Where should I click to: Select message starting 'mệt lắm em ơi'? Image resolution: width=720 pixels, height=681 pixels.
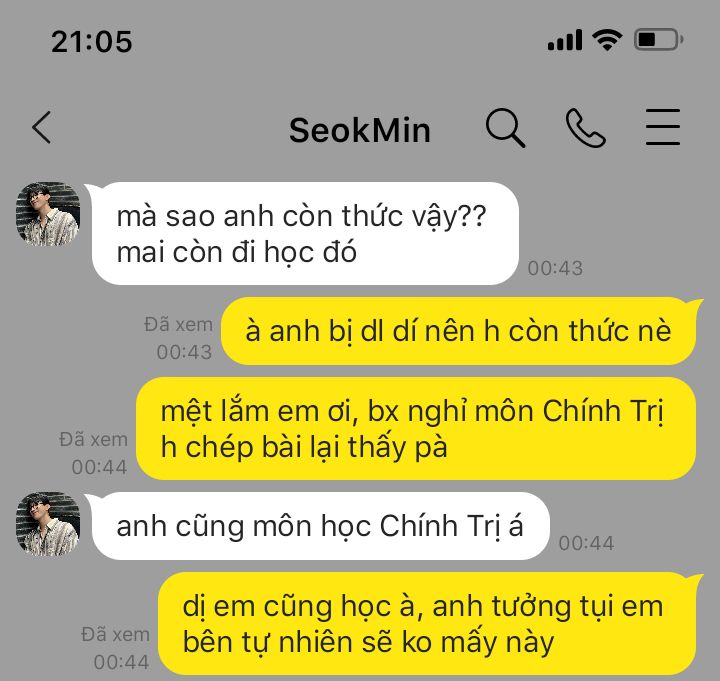416,428
